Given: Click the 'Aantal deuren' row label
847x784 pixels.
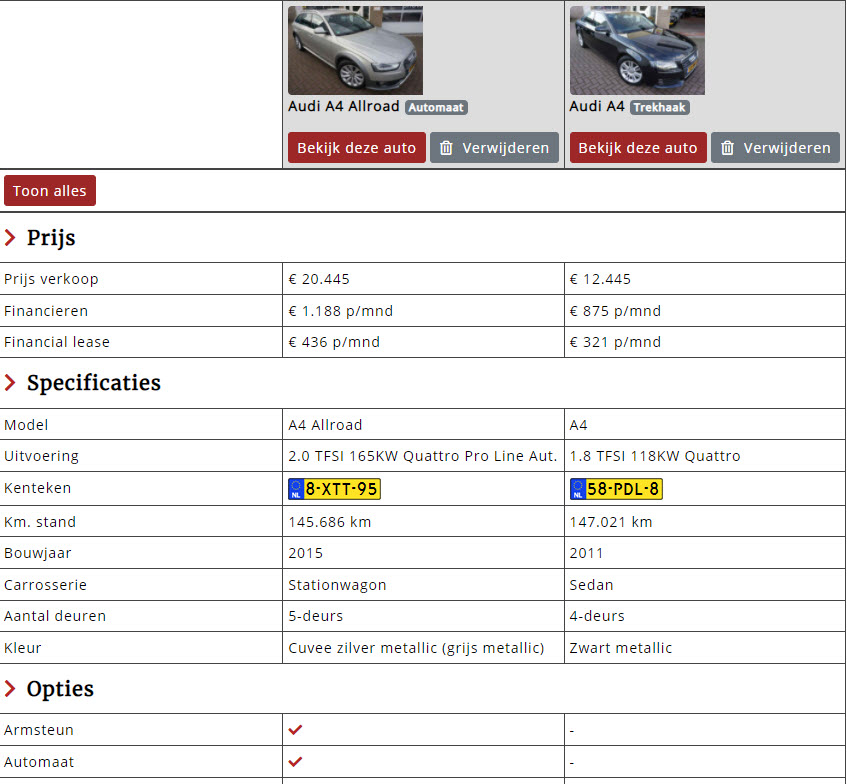Looking at the screenshot, I should tap(55, 616).
